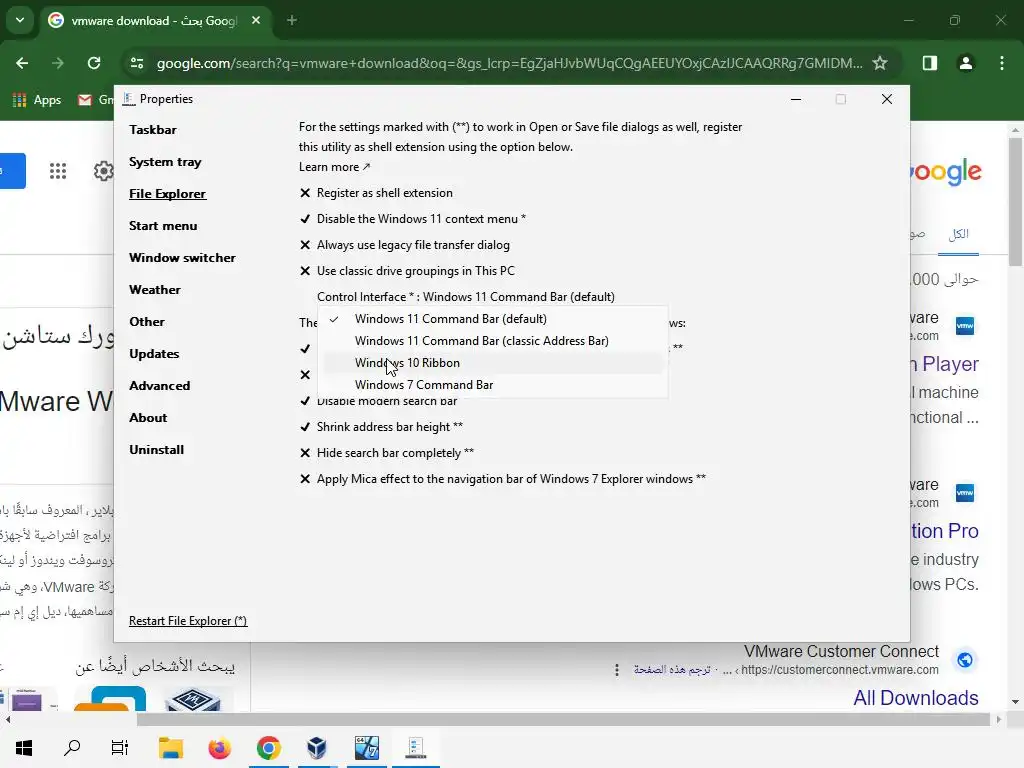The width and height of the screenshot is (1024, 768).
Task: Select Windows 11 Command Bar (classic Address Bar)
Action: pos(493,341)
